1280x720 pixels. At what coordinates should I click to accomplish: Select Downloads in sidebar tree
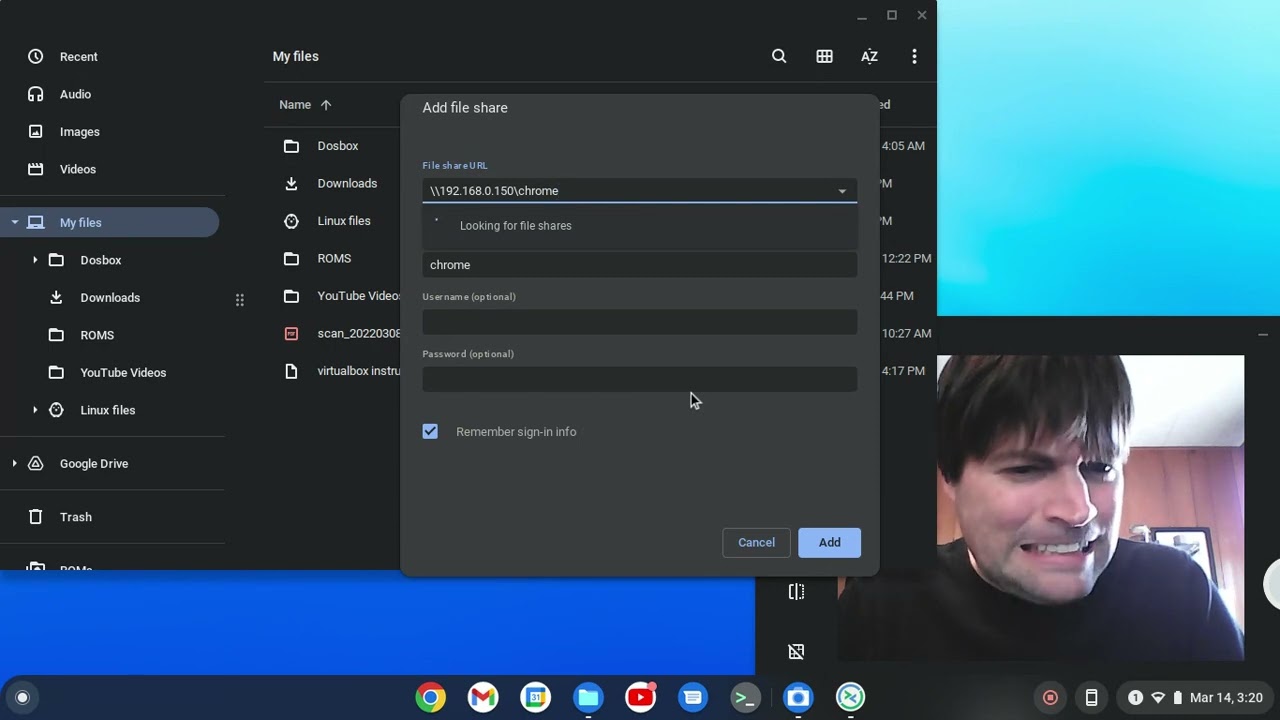coord(110,297)
